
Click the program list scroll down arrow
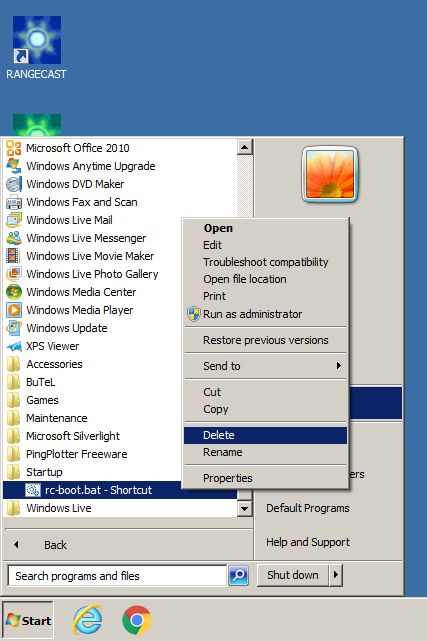pyautogui.click(x=244, y=509)
